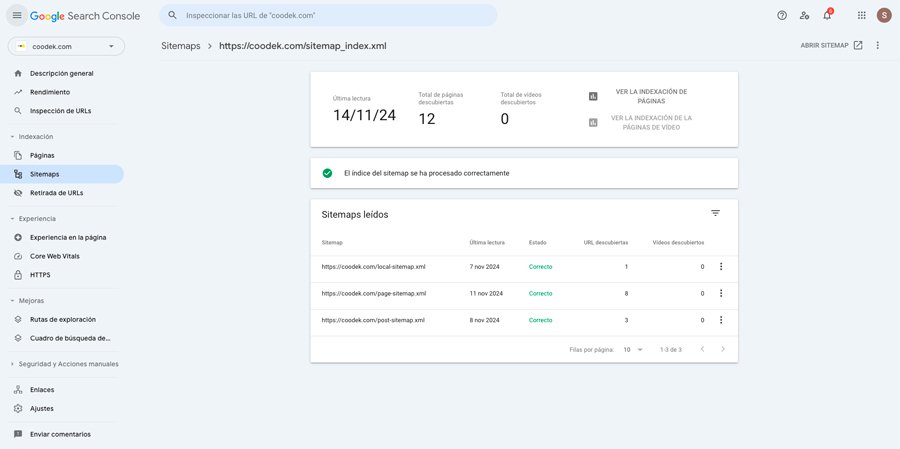Click the https://coodek.com/sitemap_index.xml breadcrumb title
The width and height of the screenshot is (900, 449).
(x=302, y=46)
